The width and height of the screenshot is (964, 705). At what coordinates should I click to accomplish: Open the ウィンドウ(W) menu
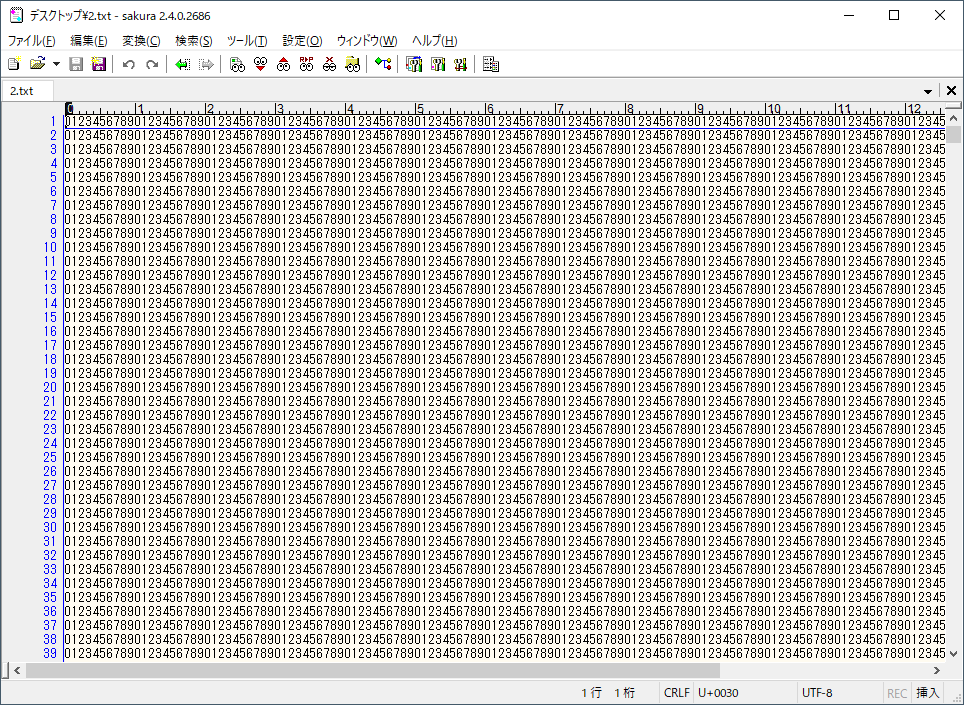click(366, 41)
